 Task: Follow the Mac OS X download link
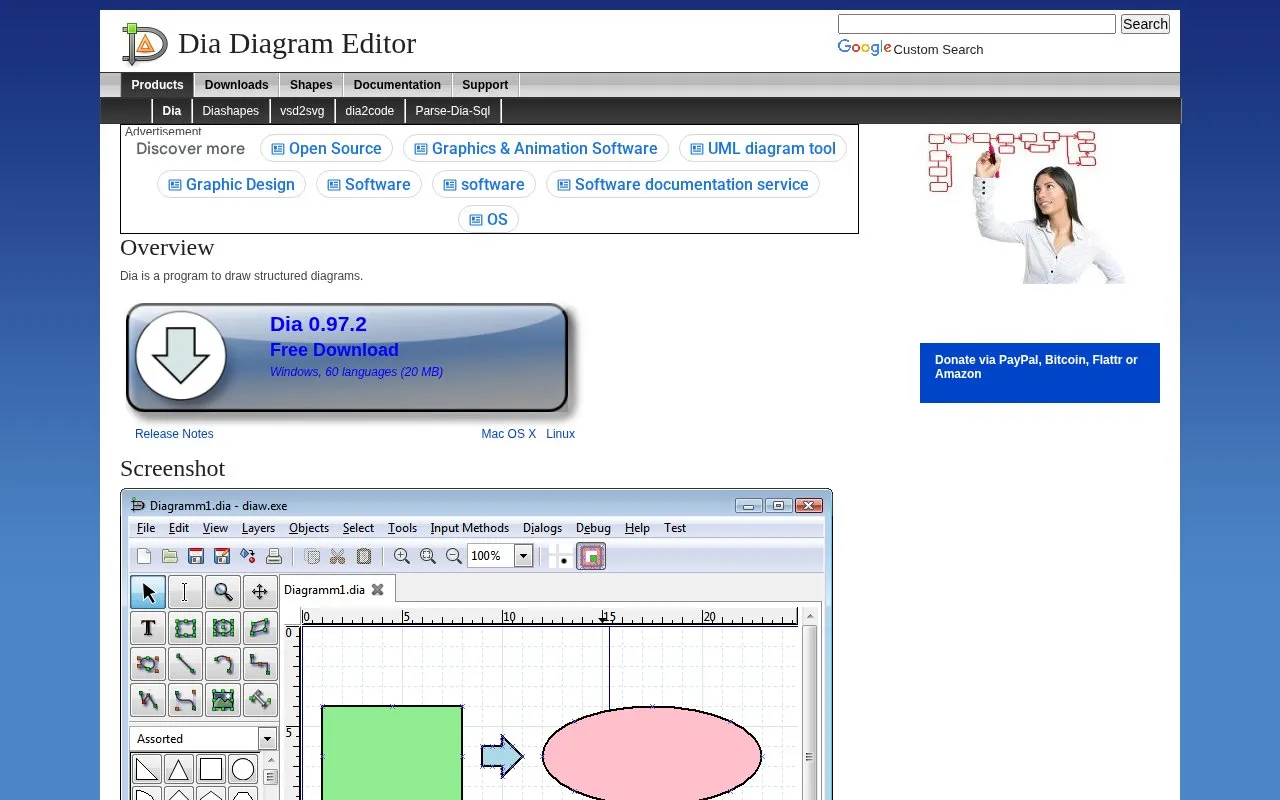tap(509, 434)
